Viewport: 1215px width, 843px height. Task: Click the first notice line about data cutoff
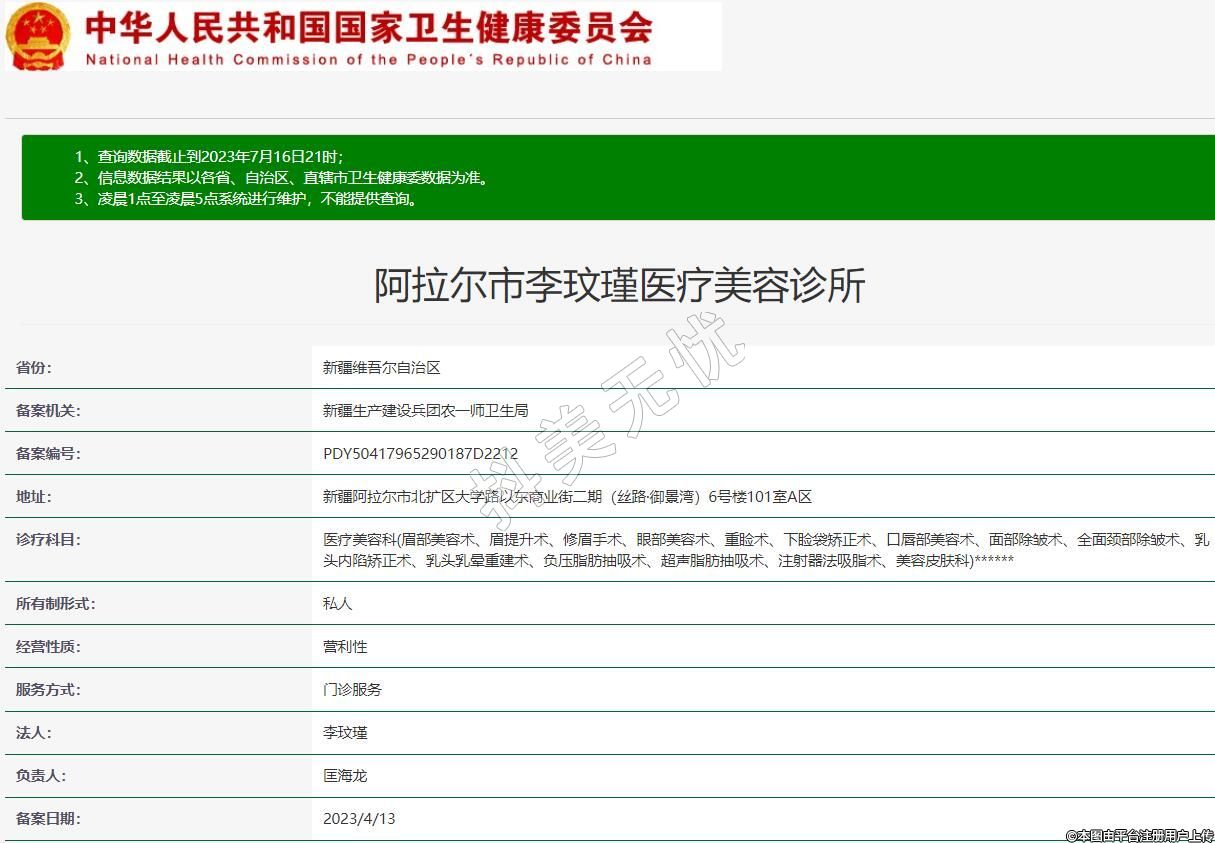click(x=209, y=157)
